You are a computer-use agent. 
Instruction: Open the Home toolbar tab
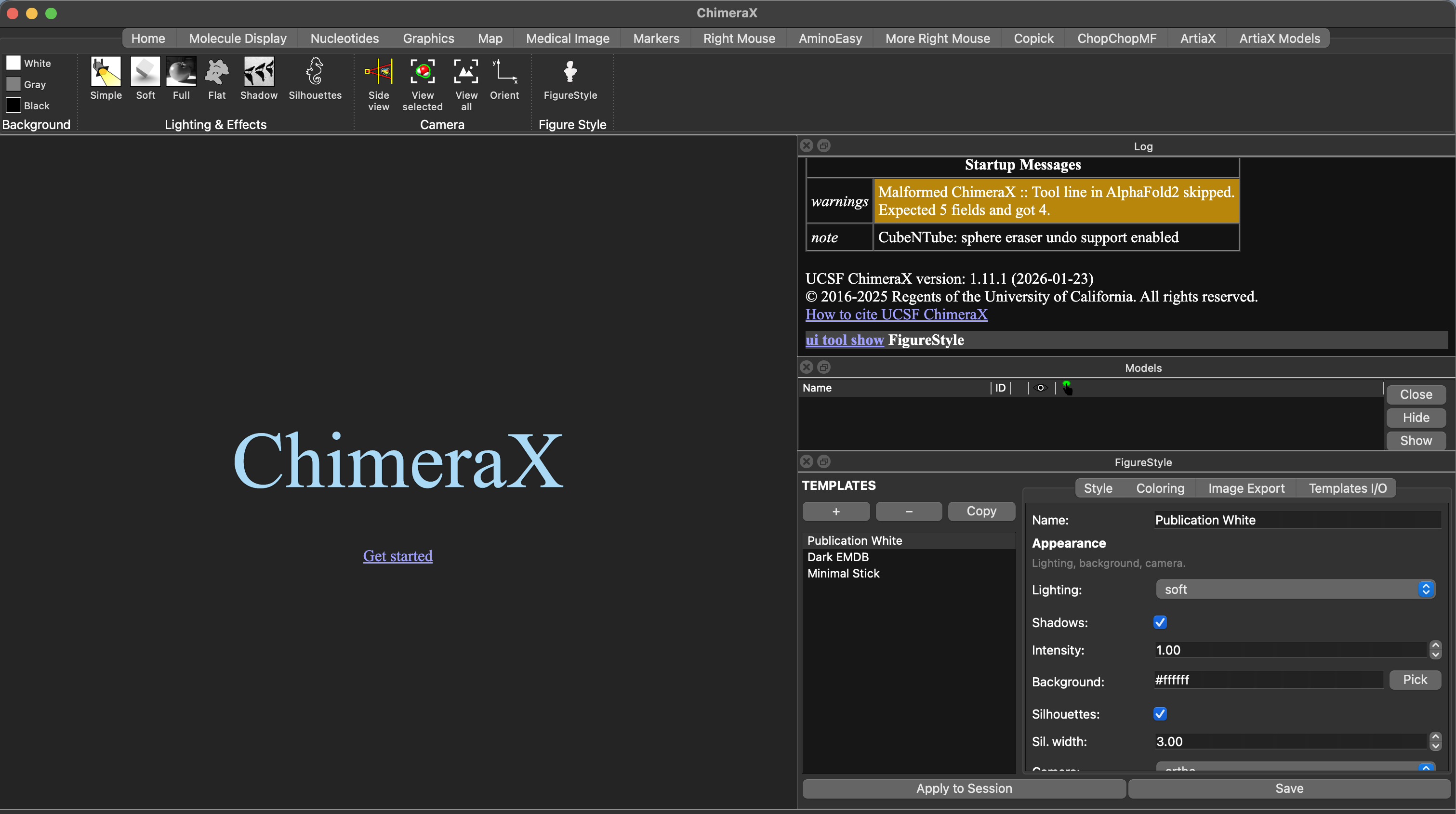pyautogui.click(x=148, y=39)
